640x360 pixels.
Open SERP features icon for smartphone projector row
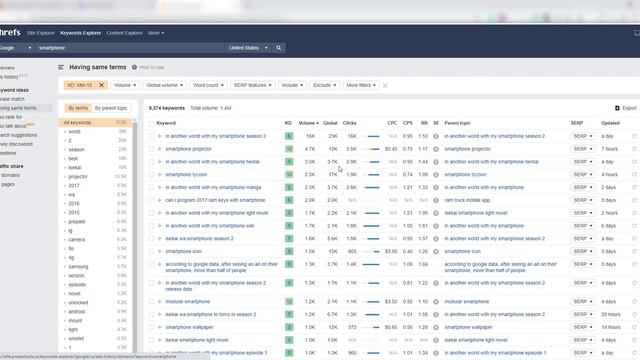[x=436, y=149]
